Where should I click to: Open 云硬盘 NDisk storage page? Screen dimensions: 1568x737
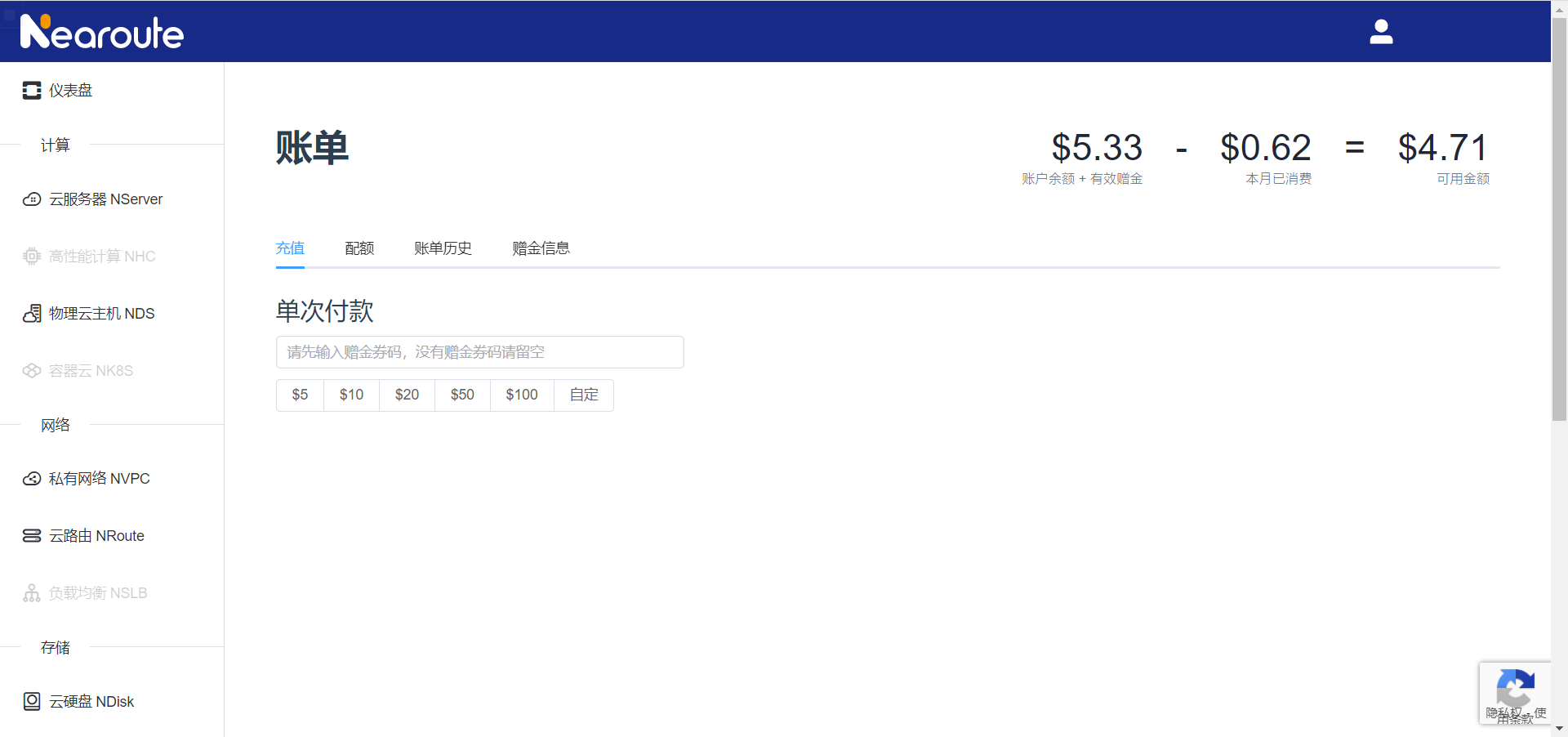coord(91,701)
